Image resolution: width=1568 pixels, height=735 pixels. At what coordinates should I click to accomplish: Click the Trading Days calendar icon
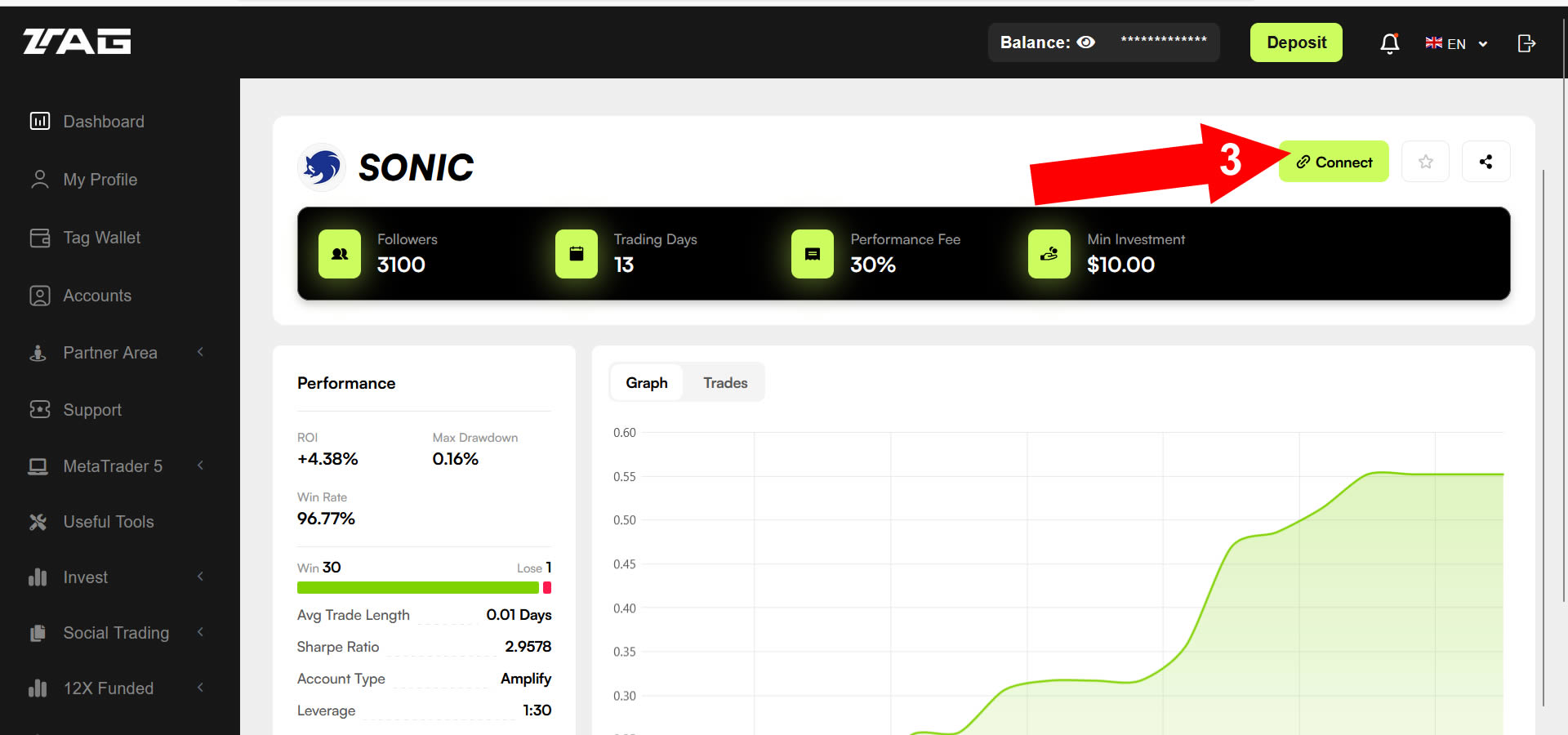[577, 254]
